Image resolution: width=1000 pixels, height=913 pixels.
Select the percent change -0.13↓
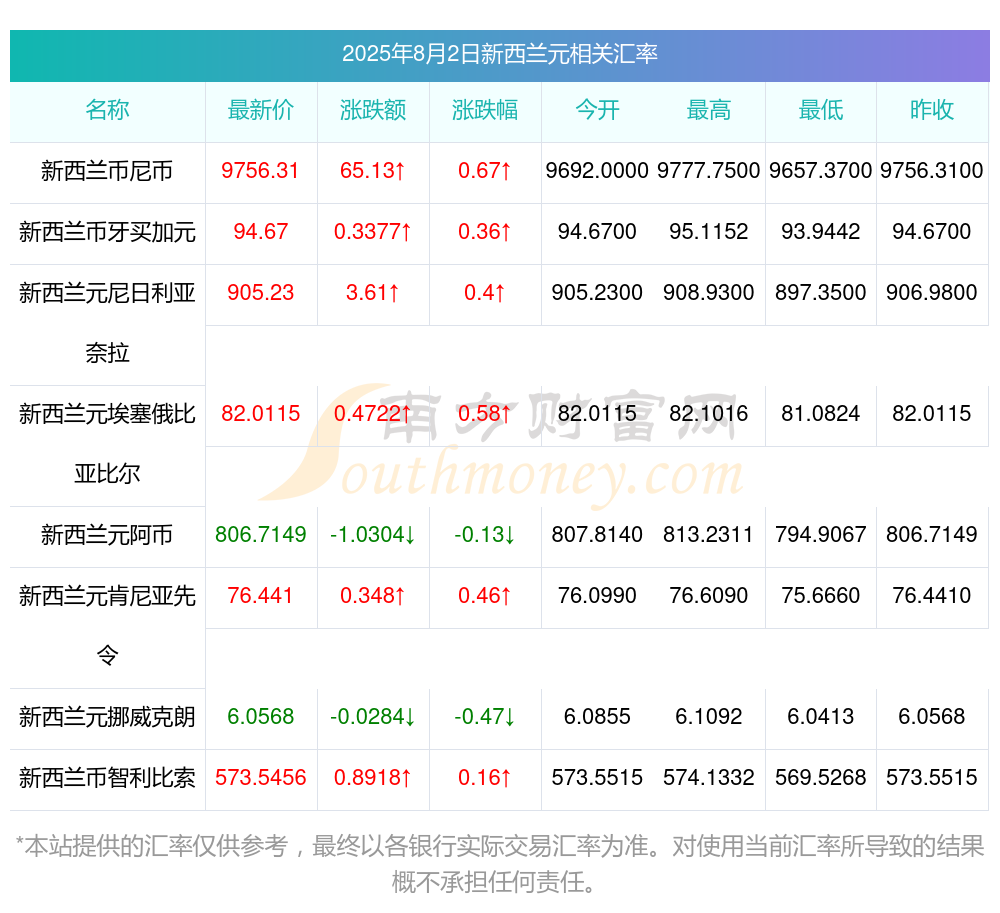(x=485, y=534)
